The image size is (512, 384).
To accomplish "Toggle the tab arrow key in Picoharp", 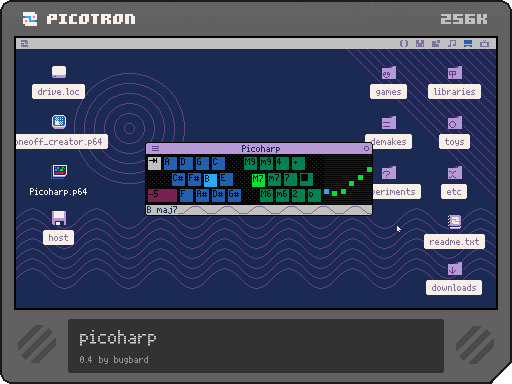I will 154,163.
